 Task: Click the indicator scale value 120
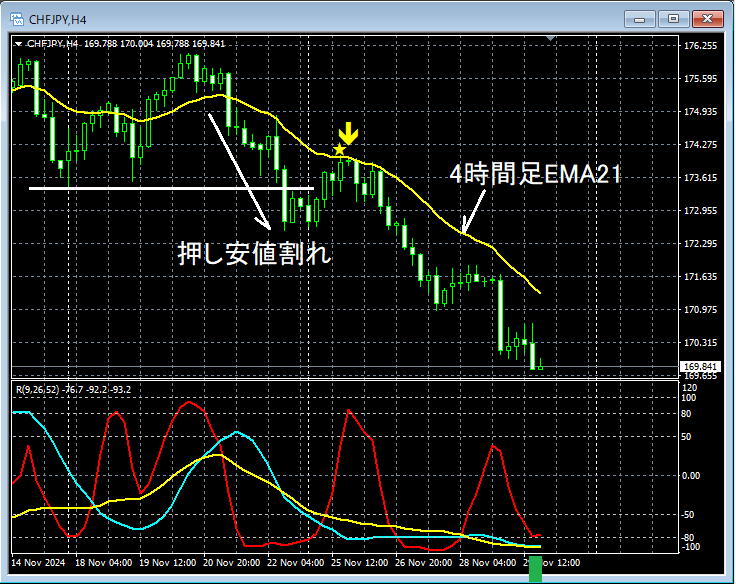(690, 388)
